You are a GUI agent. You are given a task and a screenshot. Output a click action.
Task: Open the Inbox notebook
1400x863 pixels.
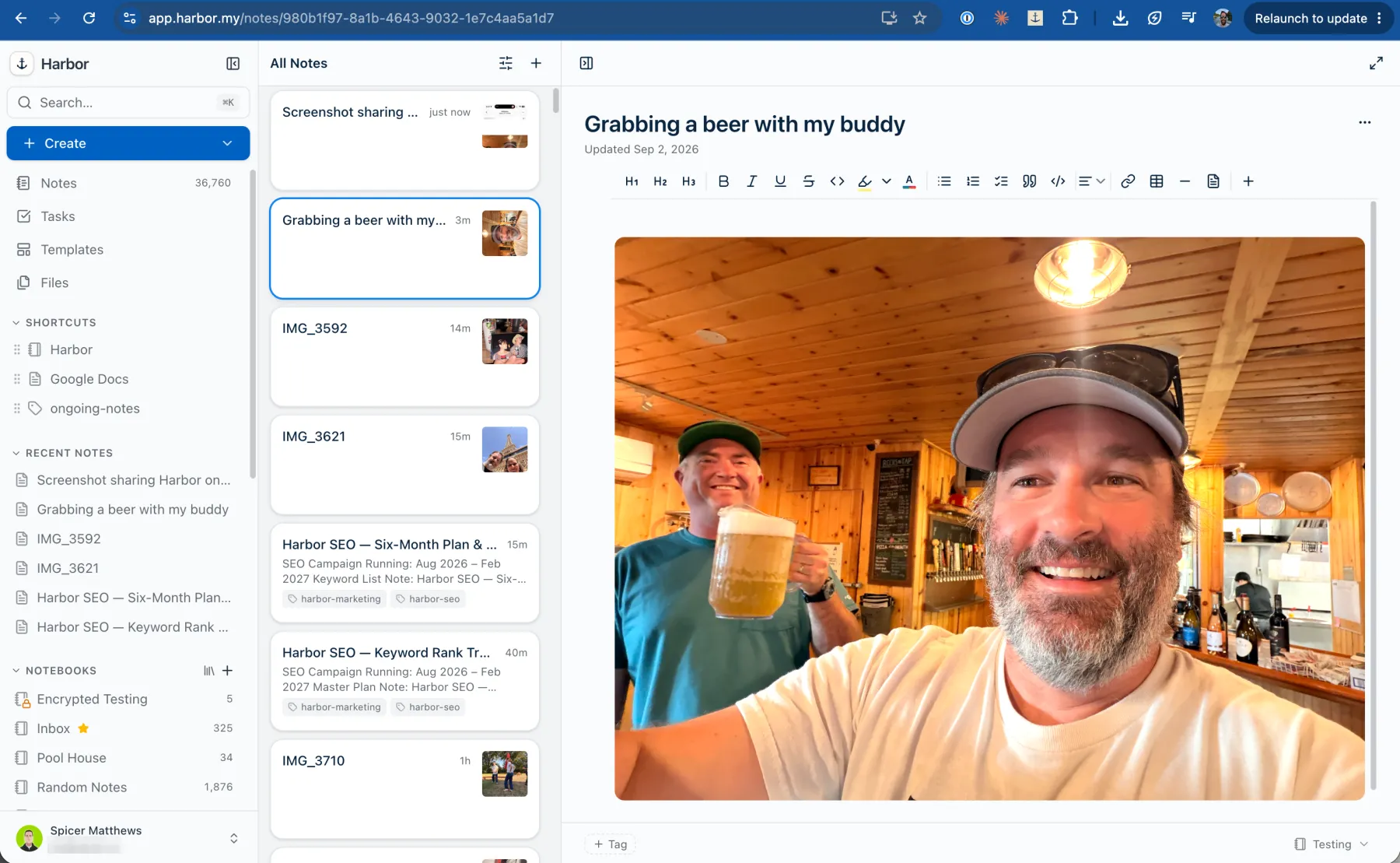coord(124,728)
